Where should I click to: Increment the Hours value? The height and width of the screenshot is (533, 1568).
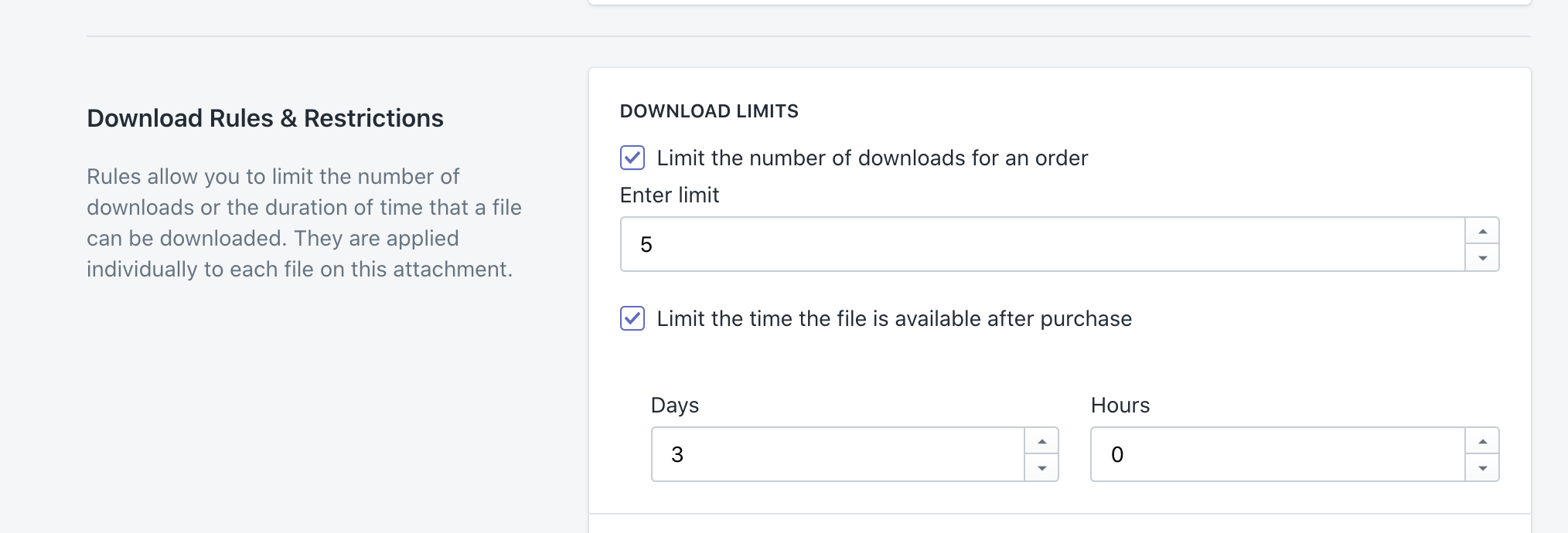click(x=1482, y=442)
